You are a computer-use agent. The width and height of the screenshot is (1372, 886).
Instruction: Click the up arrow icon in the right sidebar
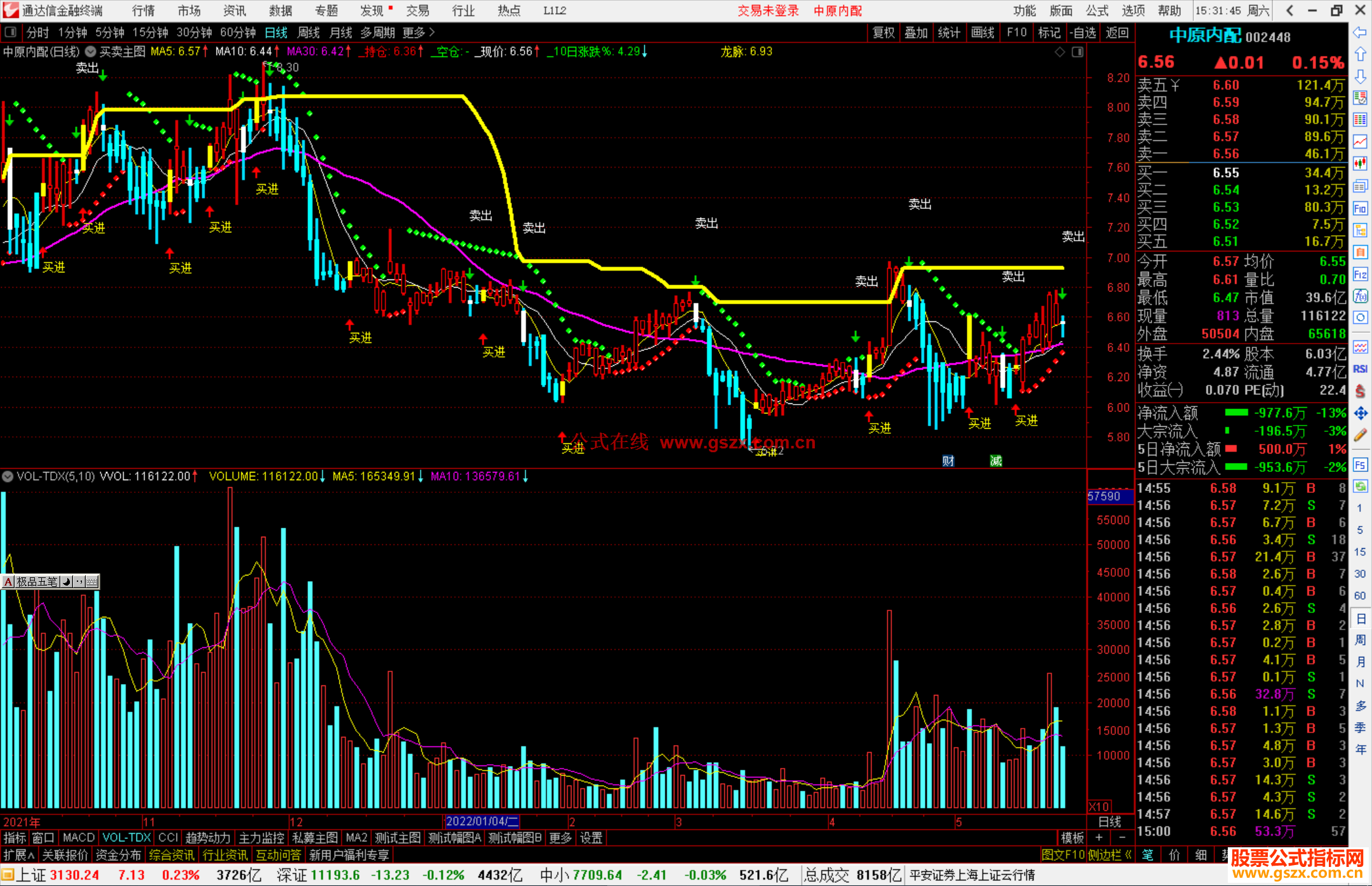coord(1360,55)
